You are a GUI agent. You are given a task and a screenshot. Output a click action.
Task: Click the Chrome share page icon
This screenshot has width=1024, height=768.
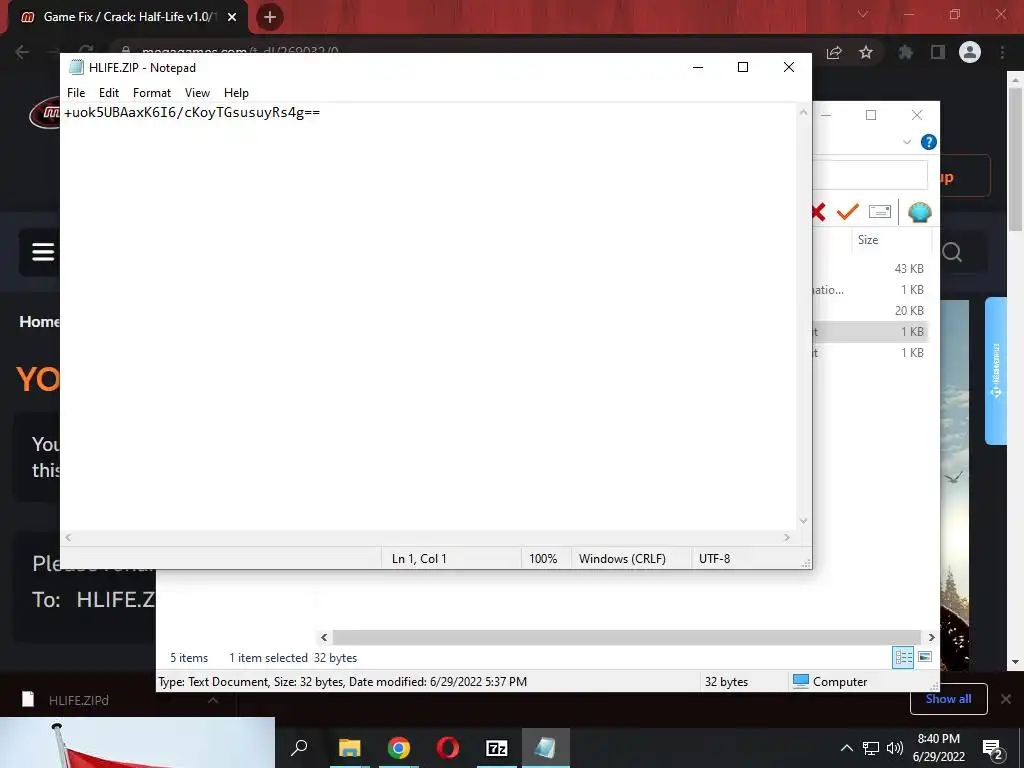[x=834, y=52]
